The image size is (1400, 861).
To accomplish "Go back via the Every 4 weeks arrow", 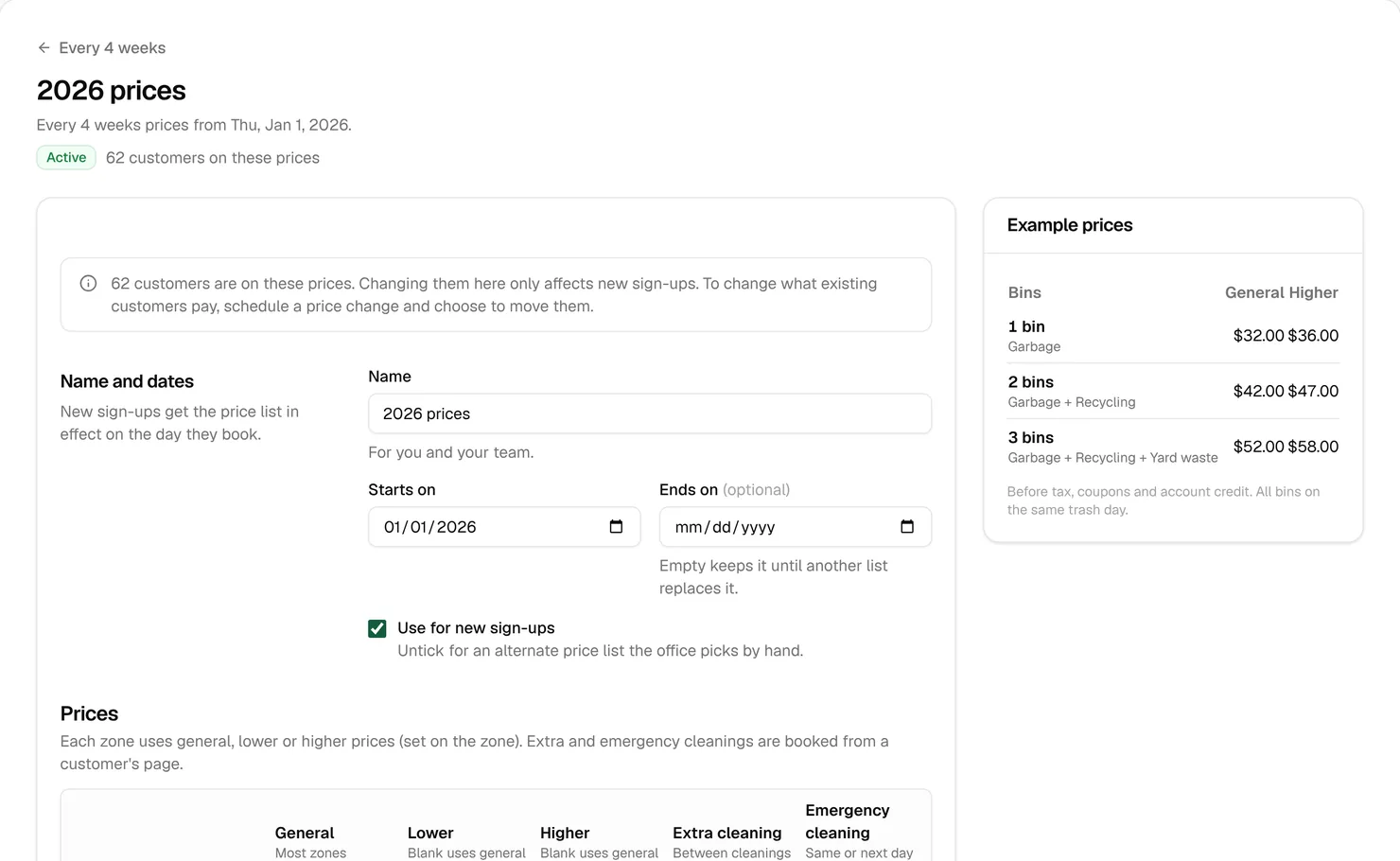I will (x=44, y=47).
